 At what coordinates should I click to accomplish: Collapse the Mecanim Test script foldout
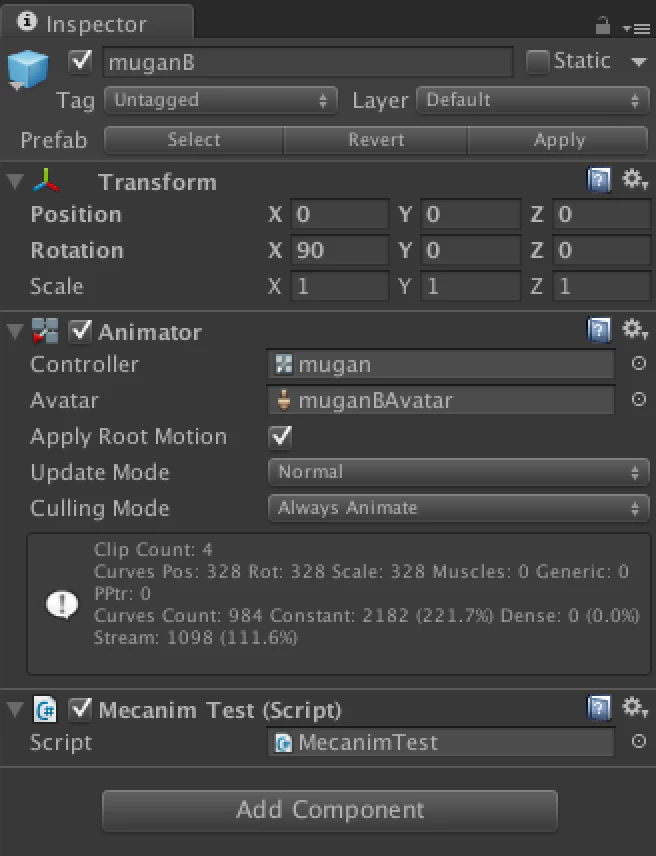click(15, 710)
